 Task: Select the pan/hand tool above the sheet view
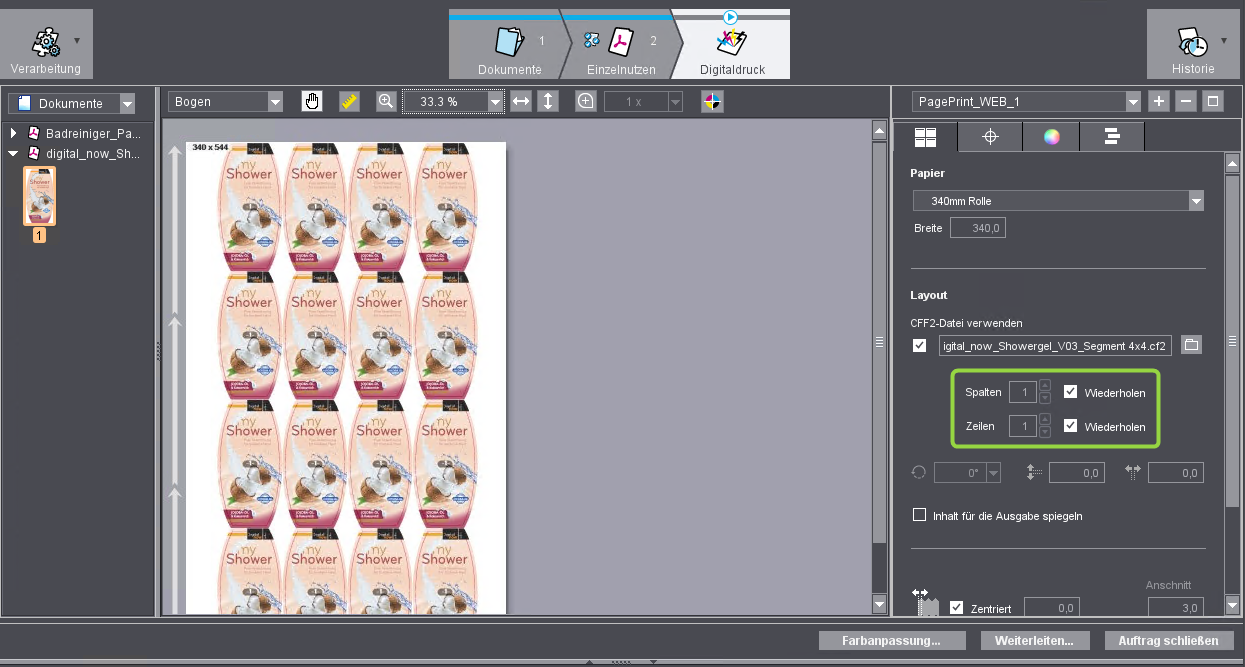[x=311, y=100]
